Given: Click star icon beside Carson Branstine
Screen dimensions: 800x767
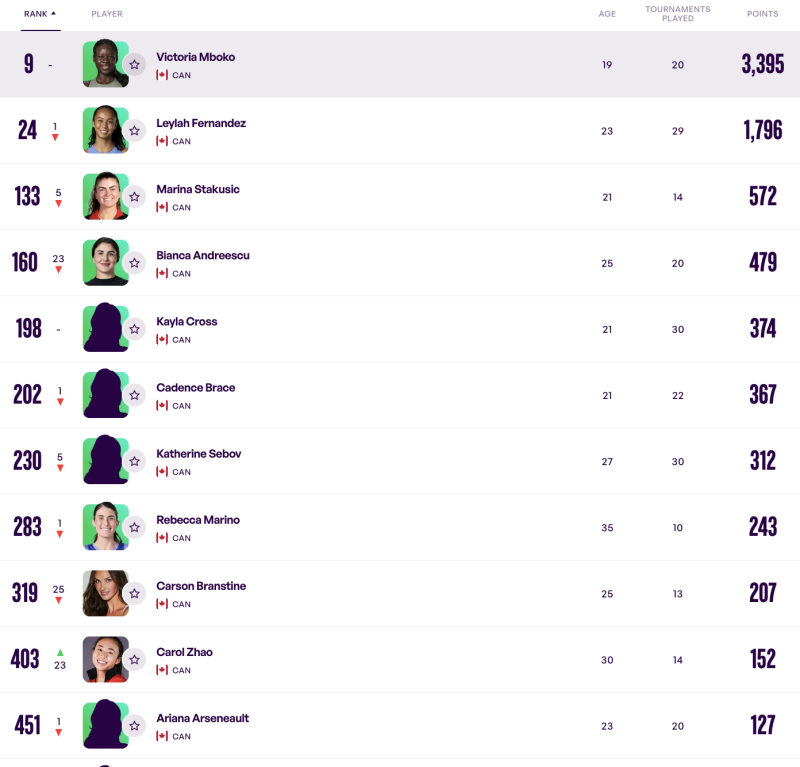Looking at the screenshot, I should point(134,593).
